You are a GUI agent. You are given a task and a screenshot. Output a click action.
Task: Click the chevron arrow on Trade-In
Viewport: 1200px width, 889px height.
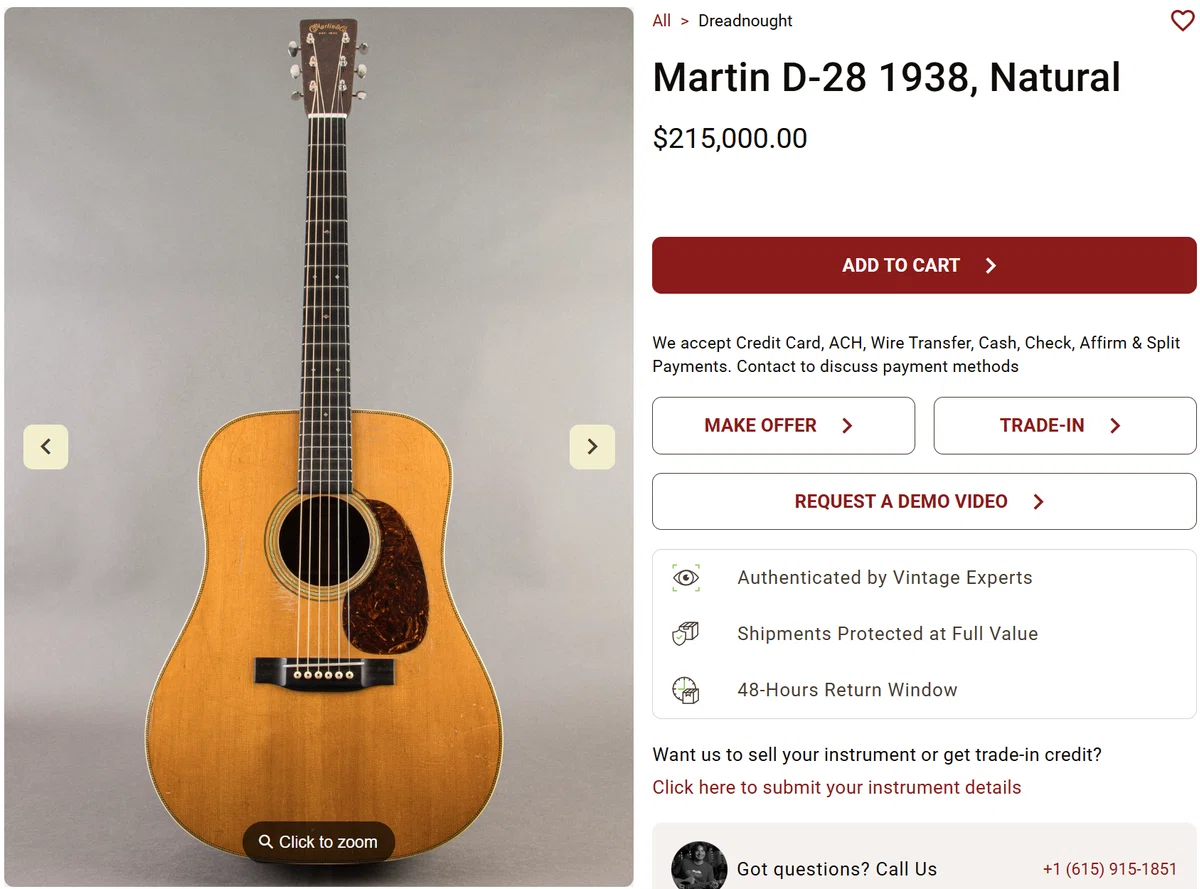click(x=1115, y=426)
